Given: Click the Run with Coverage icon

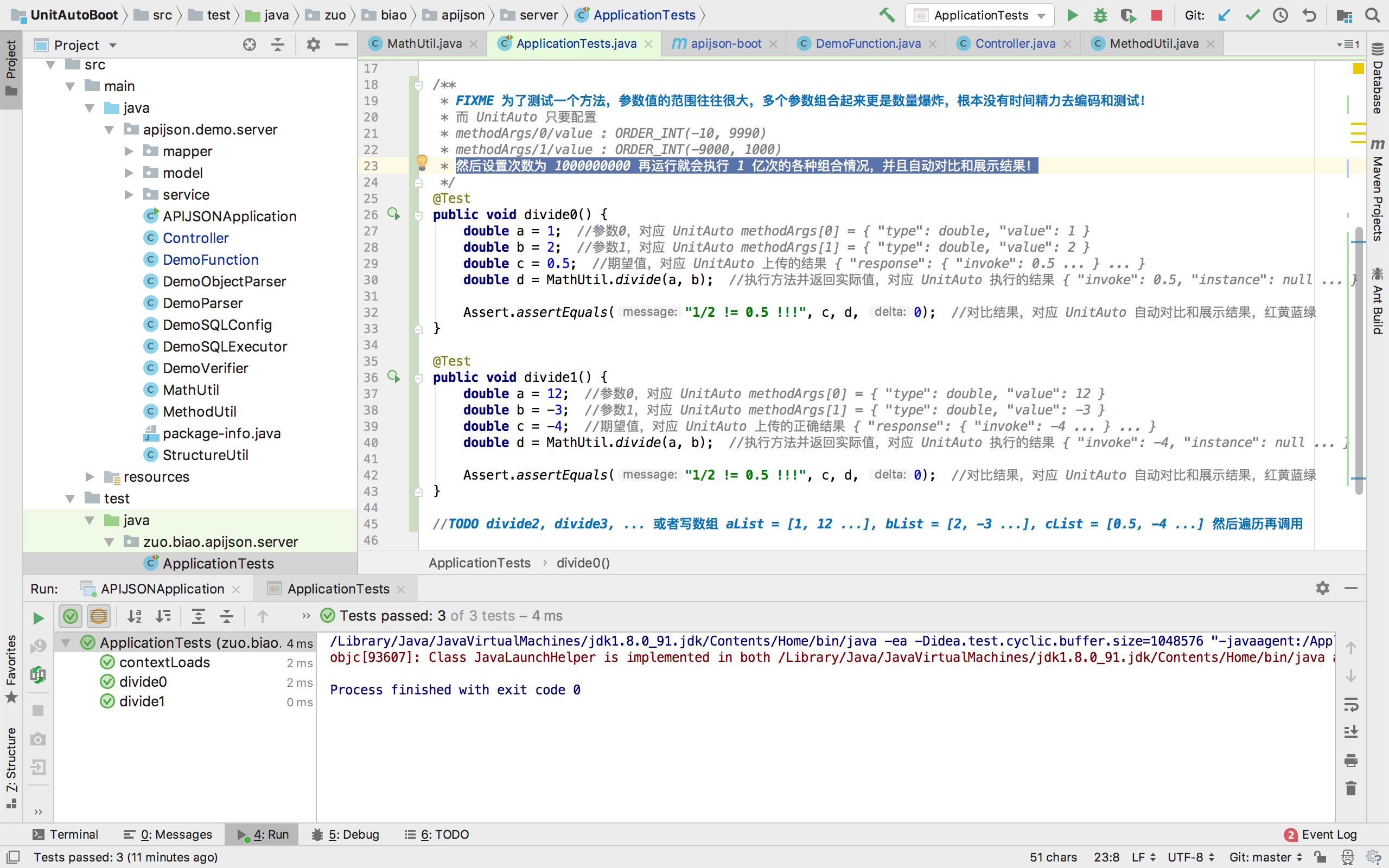Looking at the screenshot, I should click(1128, 15).
